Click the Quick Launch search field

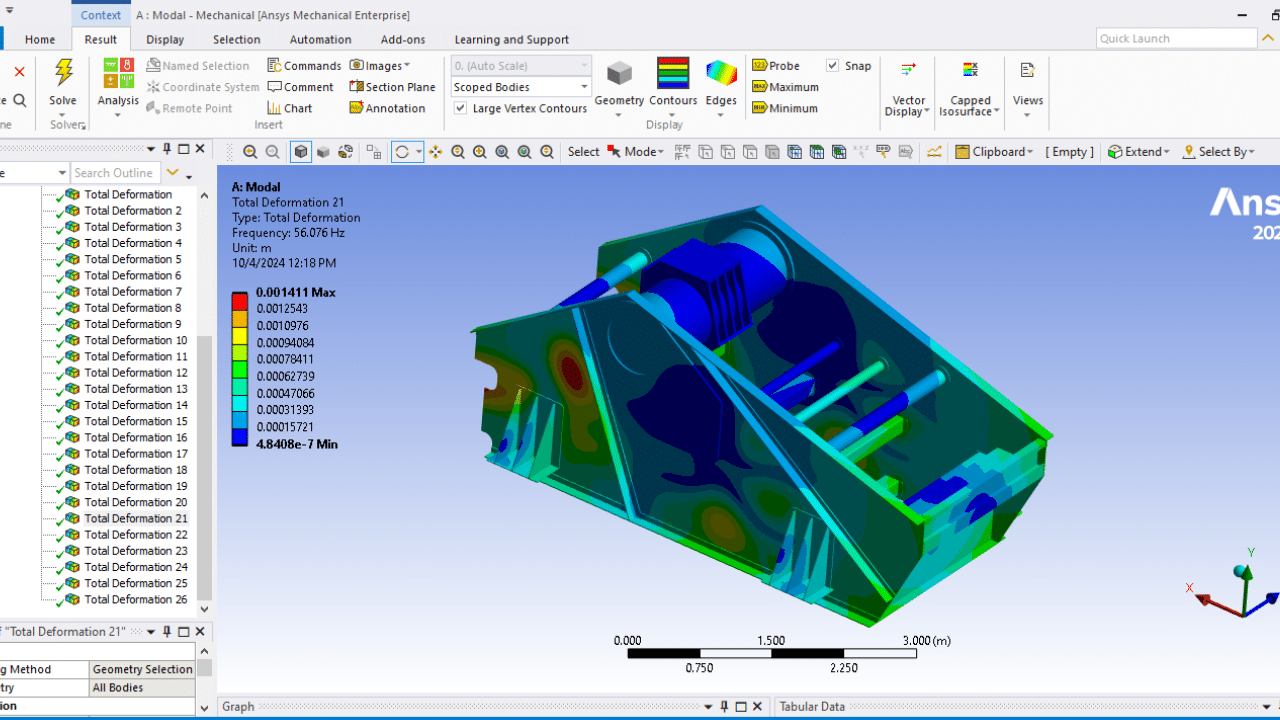1176,38
